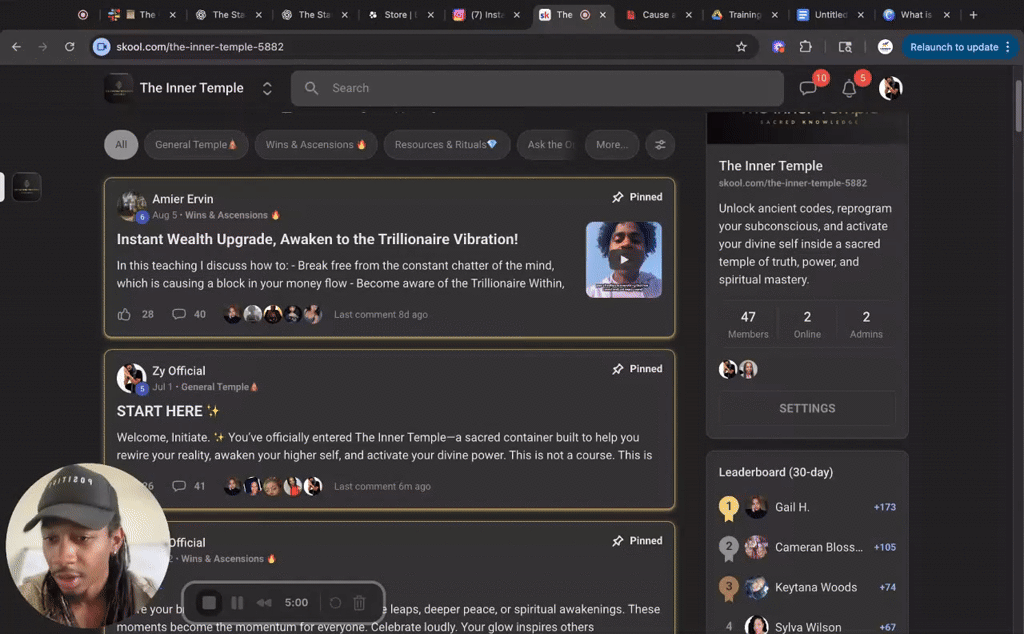Restart the recording
The height and width of the screenshot is (634, 1024).
click(x=335, y=603)
